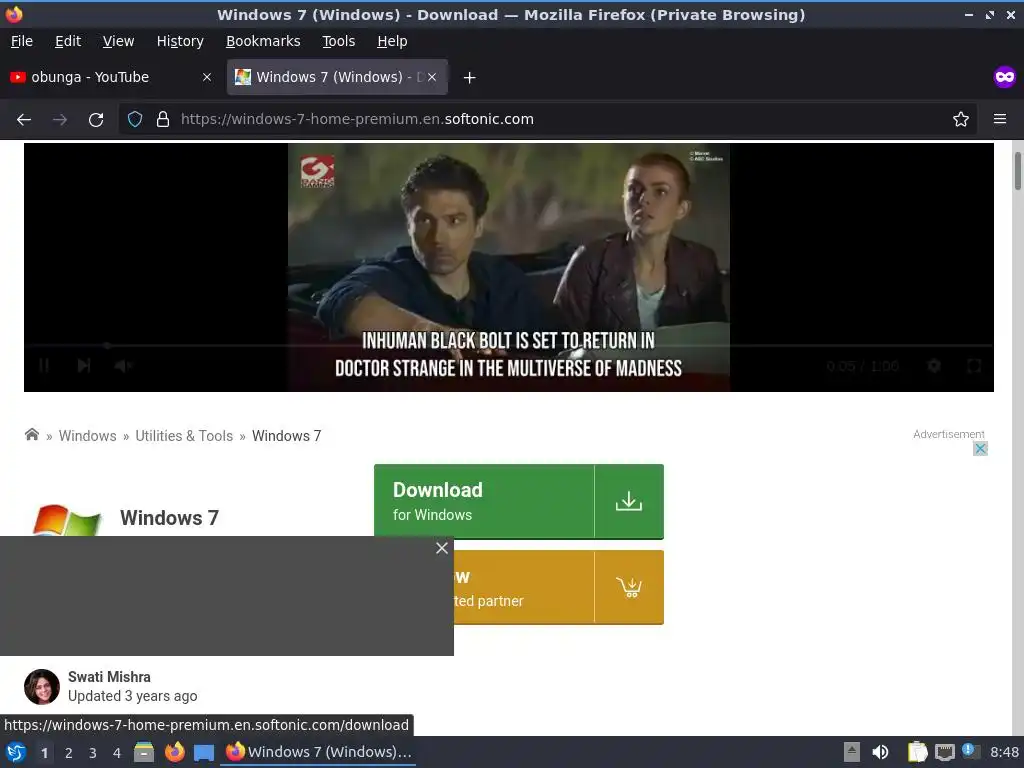This screenshot has width=1024, height=768.
Task: Click the Windows 7 breadcrumb
Action: click(x=287, y=436)
